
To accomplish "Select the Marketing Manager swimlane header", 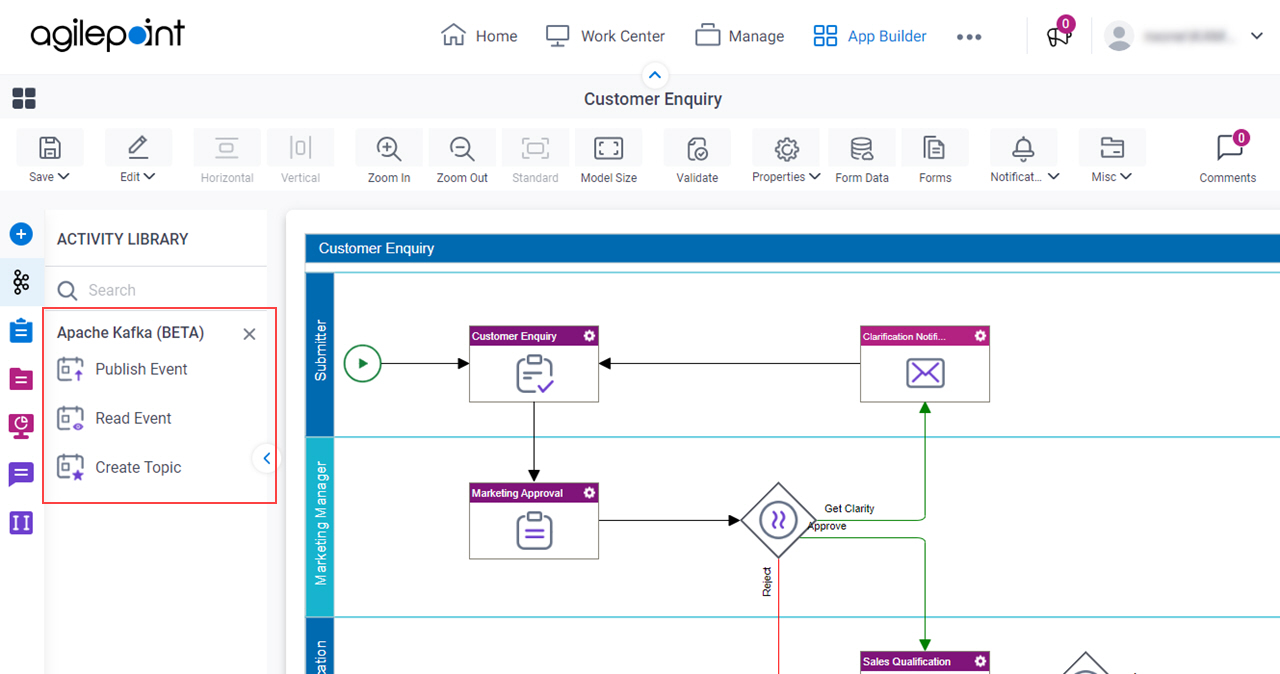I will click(320, 526).
